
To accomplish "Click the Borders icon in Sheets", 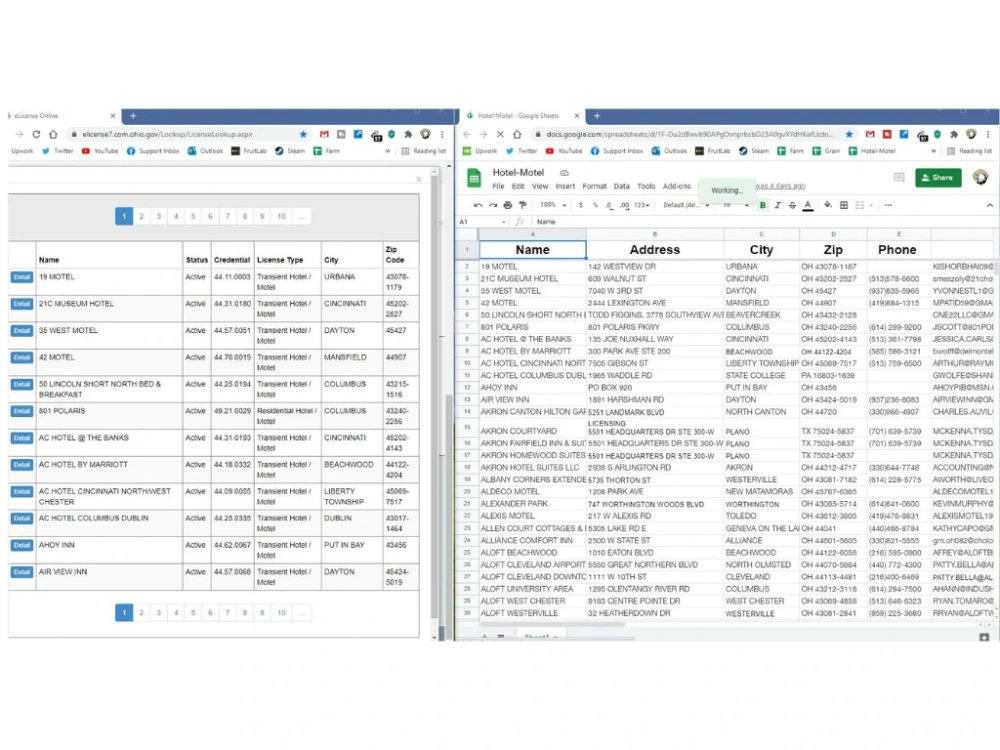I will pyautogui.click(x=844, y=205).
